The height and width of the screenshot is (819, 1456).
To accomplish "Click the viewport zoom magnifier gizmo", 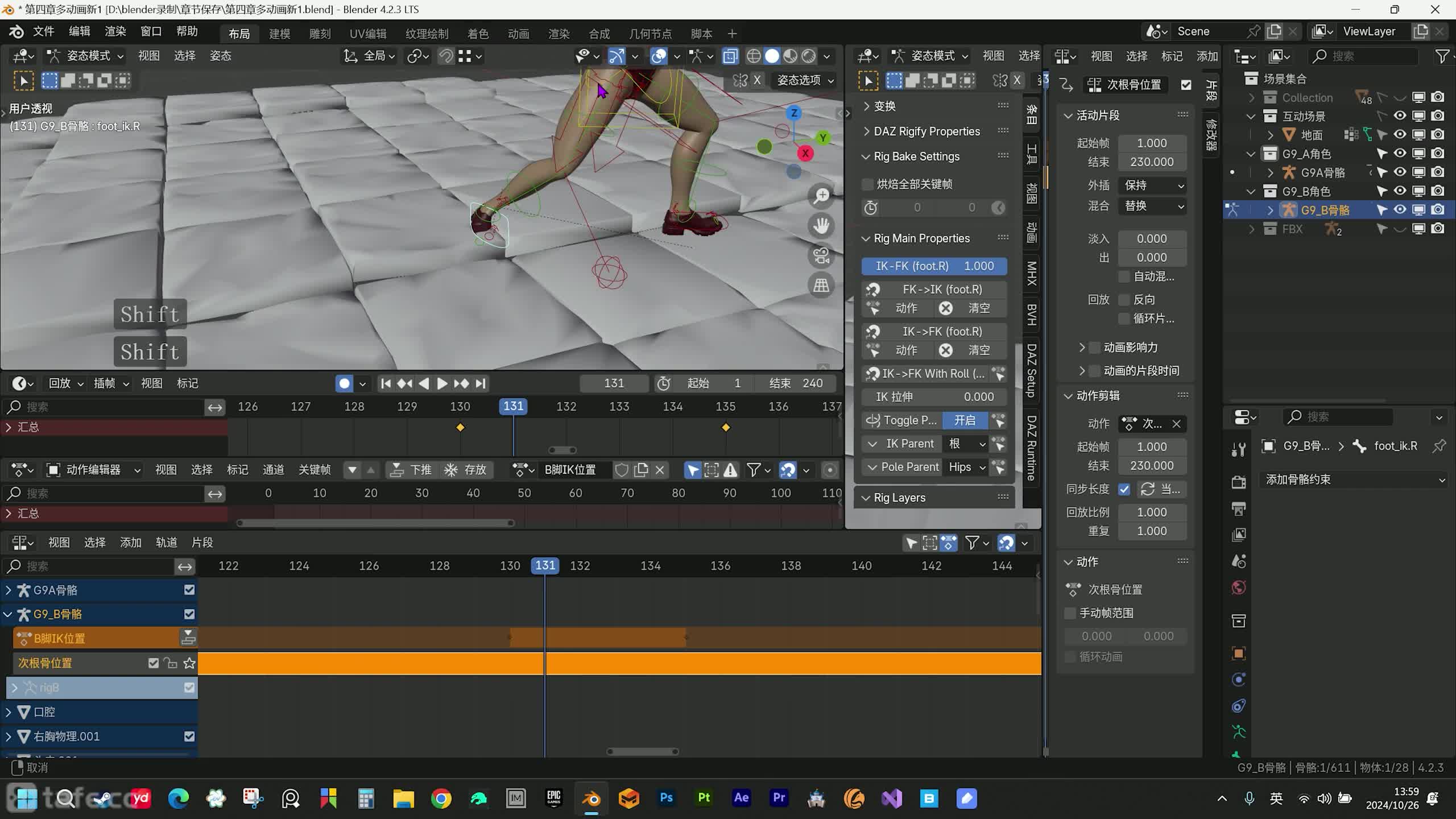I will coord(821,196).
